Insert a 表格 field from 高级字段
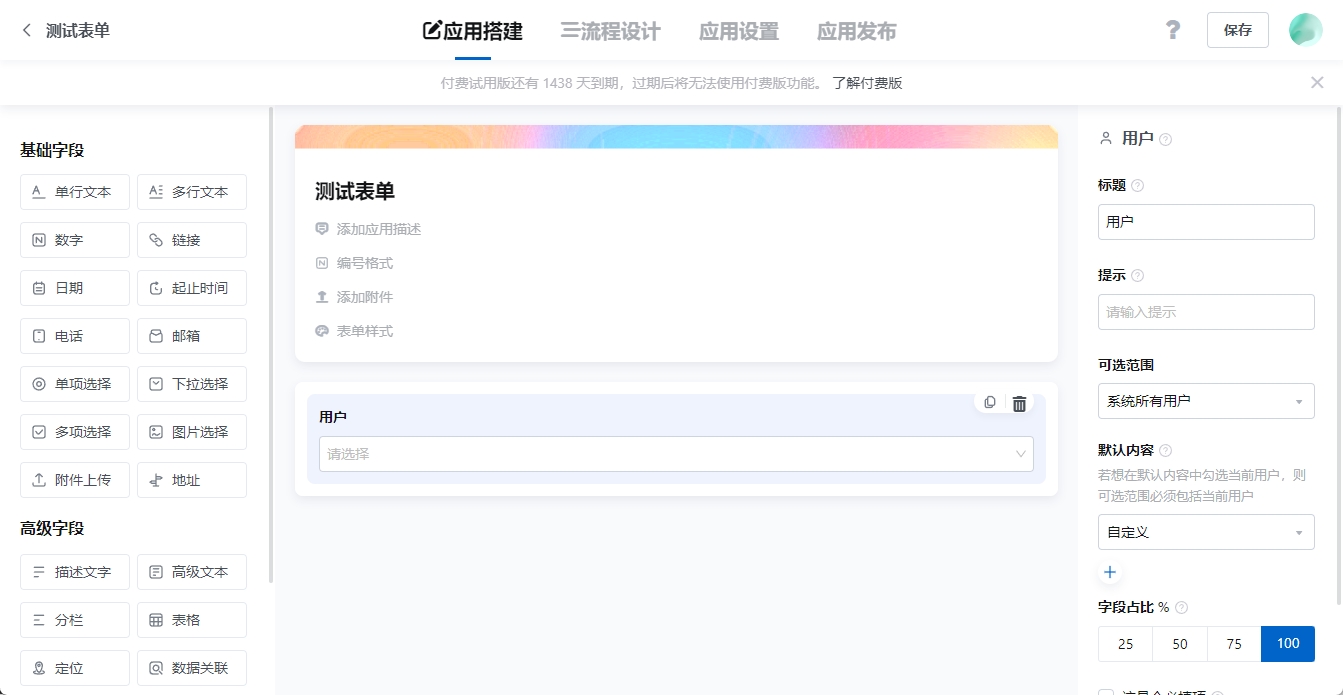Viewport: 1343px width, 695px height. (191, 619)
